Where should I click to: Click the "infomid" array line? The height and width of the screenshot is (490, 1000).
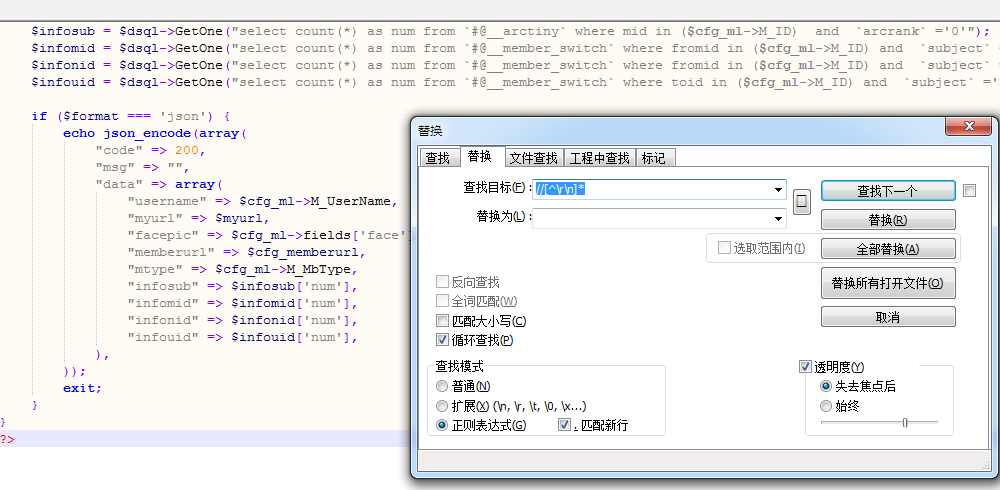pyautogui.click(x=242, y=303)
